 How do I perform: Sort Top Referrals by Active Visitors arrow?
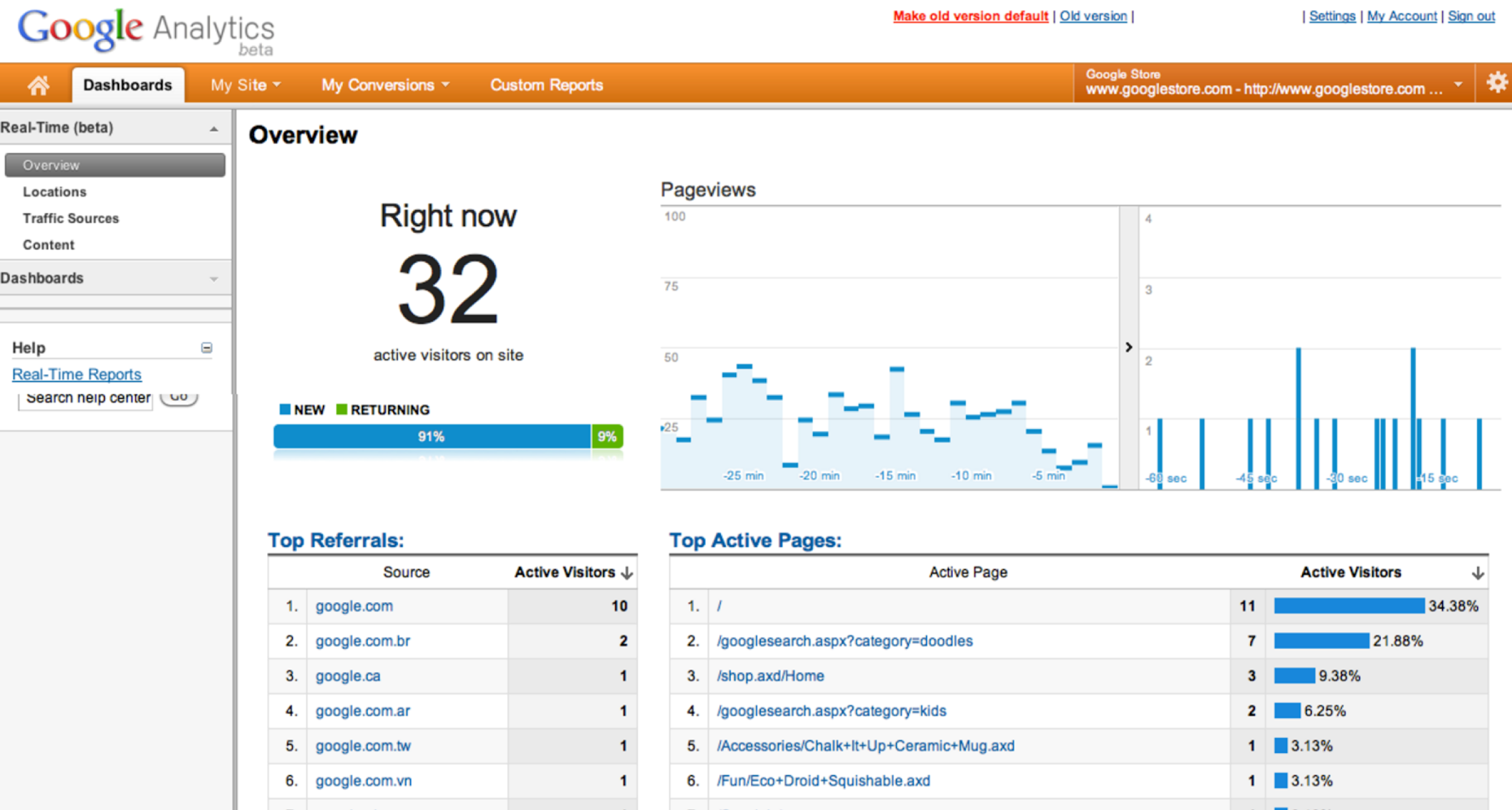pos(627,572)
